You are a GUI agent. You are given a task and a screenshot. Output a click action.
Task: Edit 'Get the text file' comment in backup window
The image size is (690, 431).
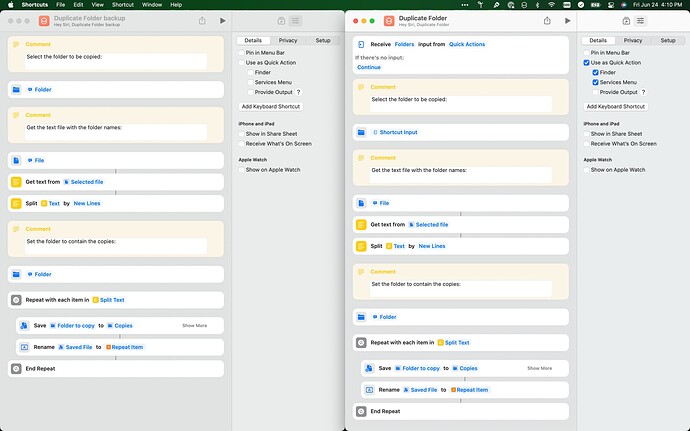[115, 132]
